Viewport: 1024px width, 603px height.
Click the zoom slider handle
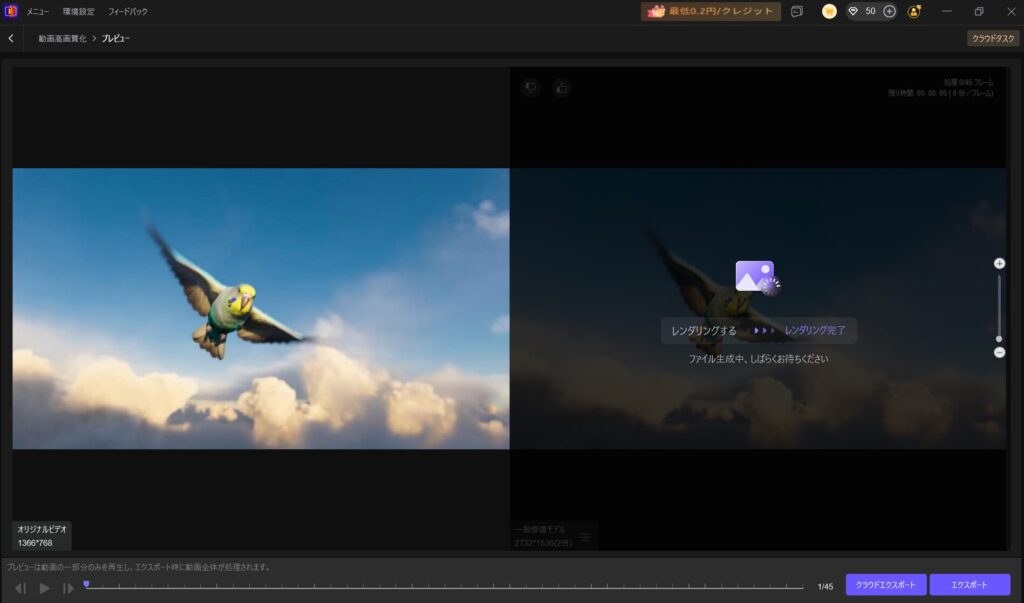tap(999, 339)
